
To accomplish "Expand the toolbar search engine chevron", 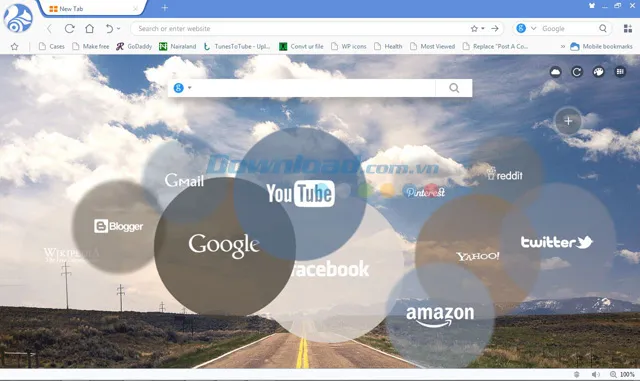I will [533, 29].
